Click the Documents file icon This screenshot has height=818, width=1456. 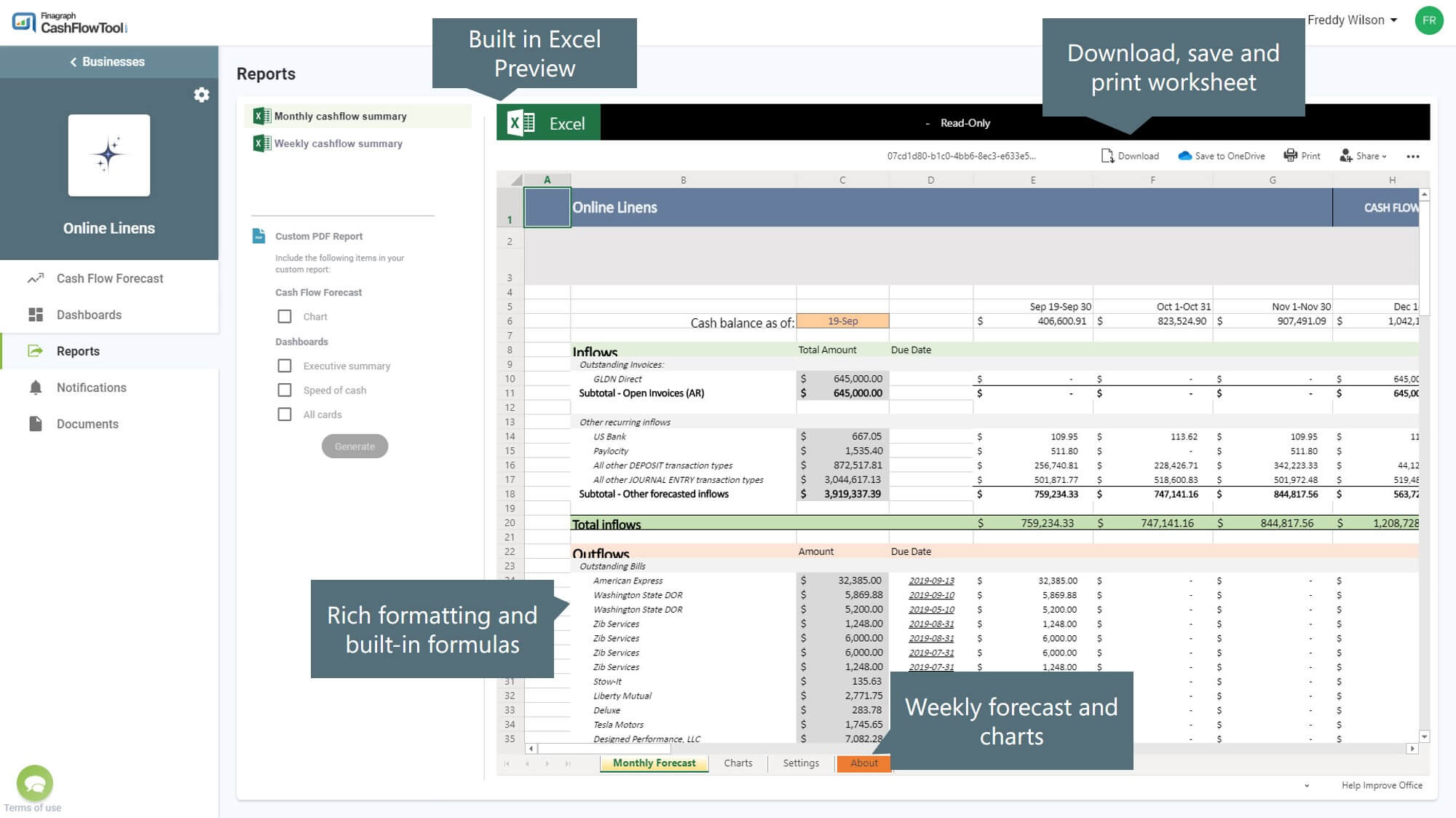point(36,424)
